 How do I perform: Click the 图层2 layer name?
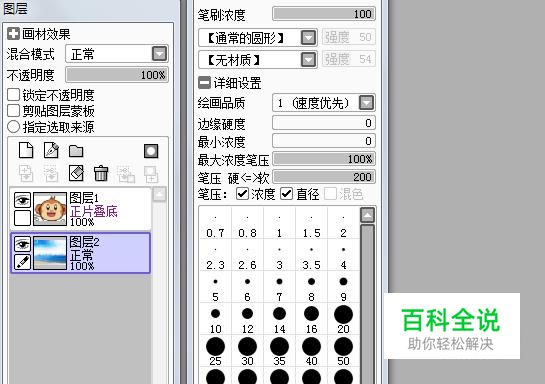click(84, 242)
